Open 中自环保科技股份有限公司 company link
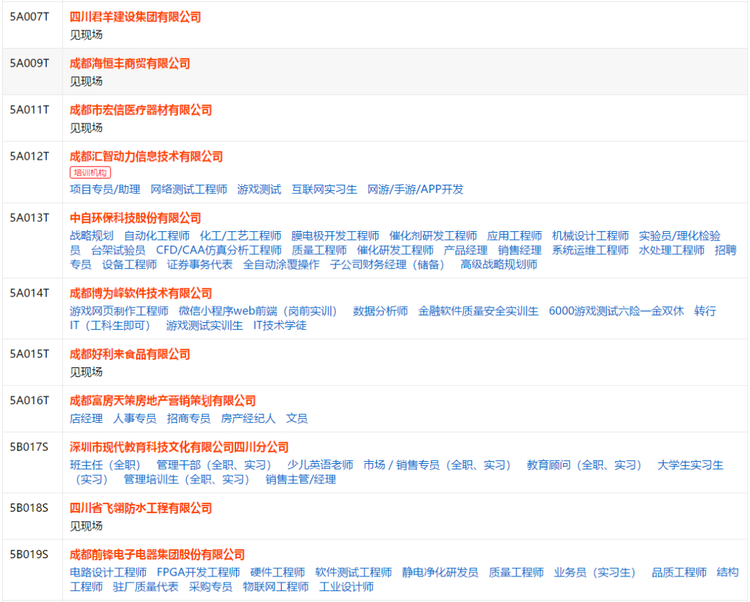This screenshot has height=602, width=750. (x=135, y=218)
